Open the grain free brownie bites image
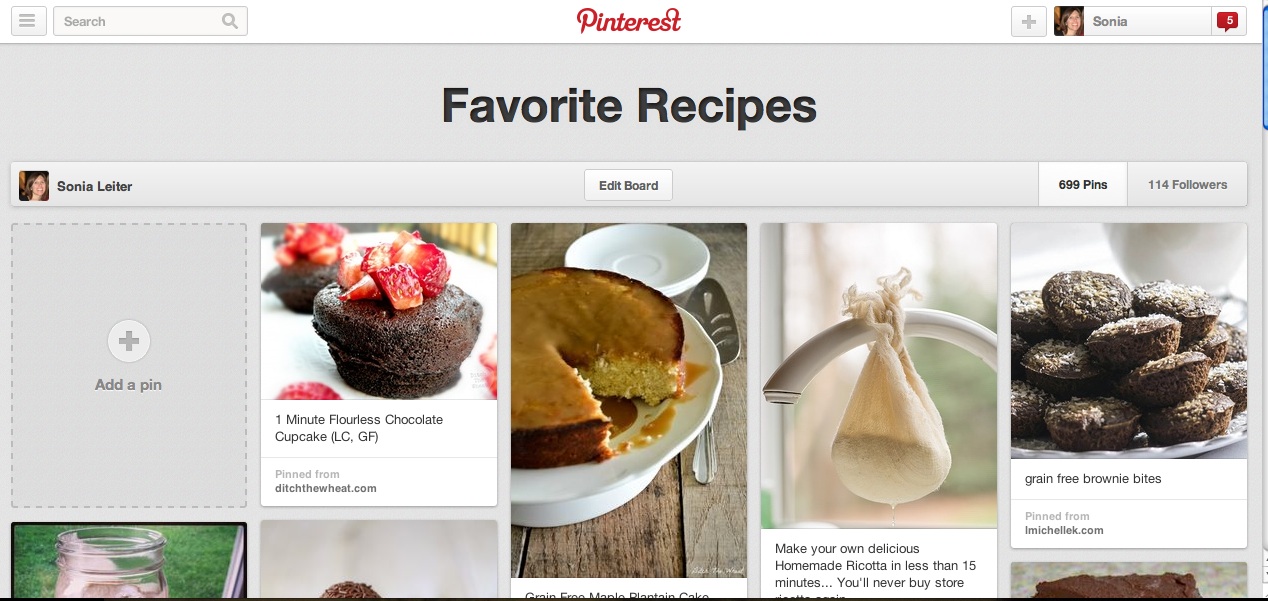 point(1129,340)
